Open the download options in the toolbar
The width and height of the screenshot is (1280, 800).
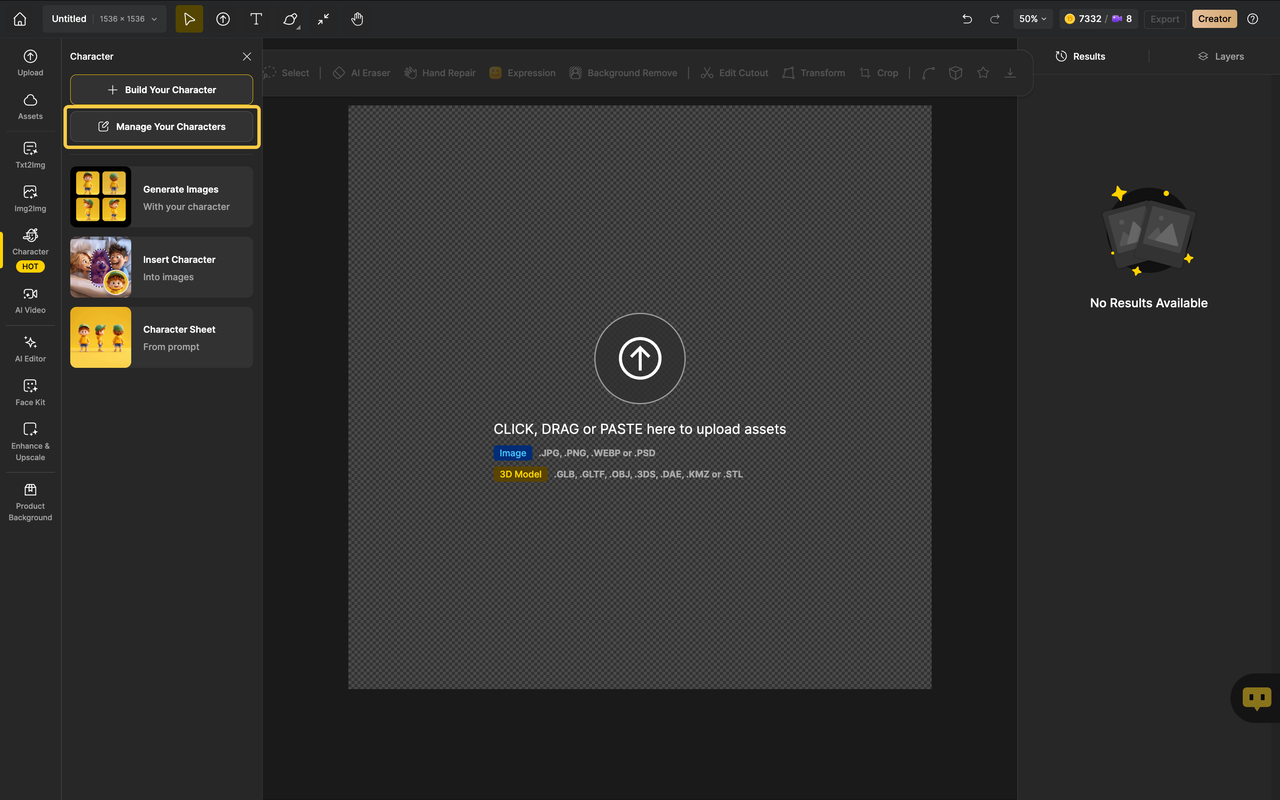tap(1010, 72)
